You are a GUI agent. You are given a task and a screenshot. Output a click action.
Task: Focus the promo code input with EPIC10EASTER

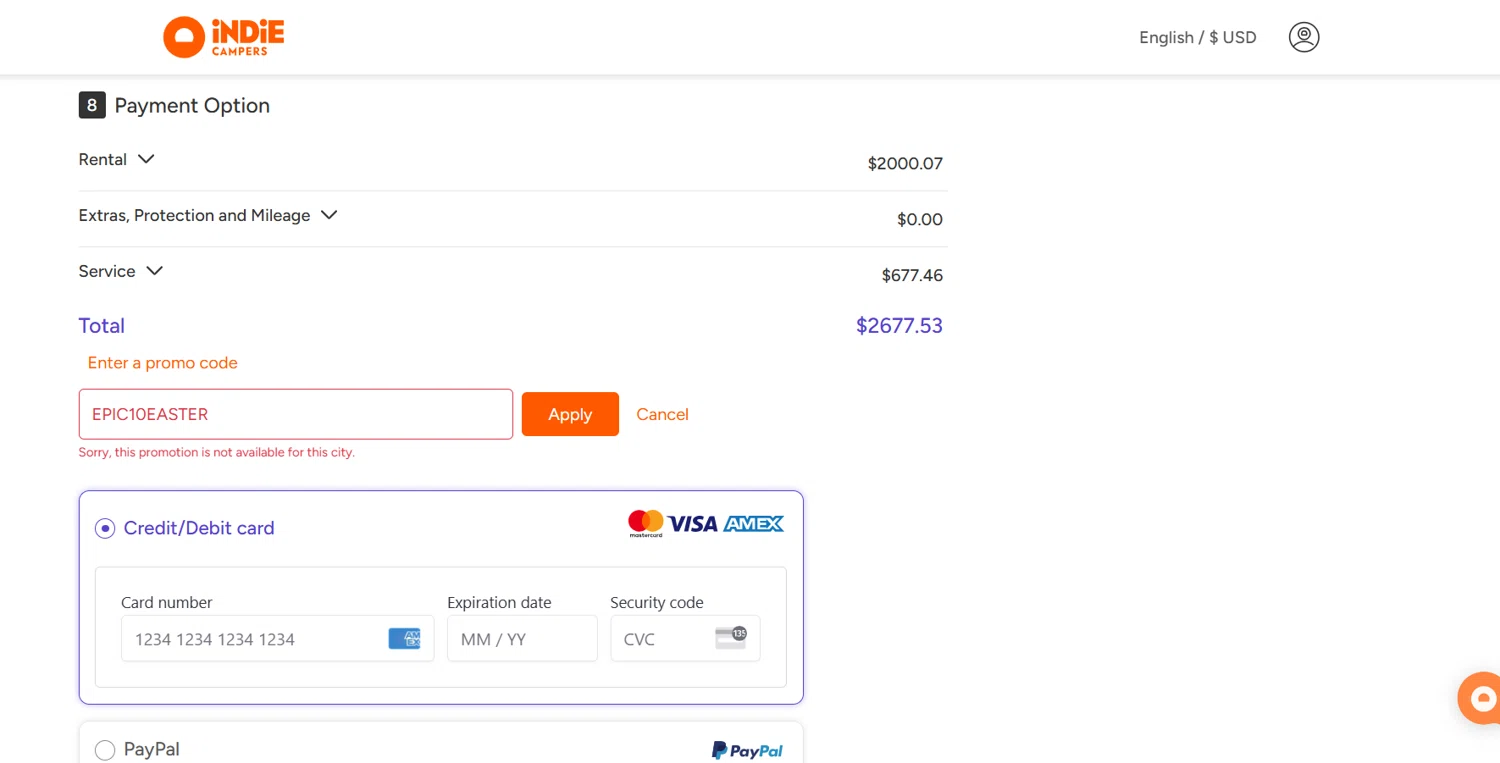pos(296,414)
